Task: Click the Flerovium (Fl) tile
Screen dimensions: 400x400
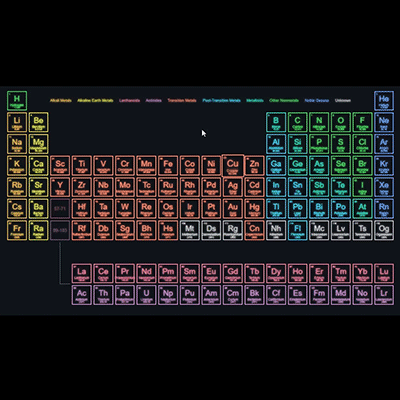Action: pyautogui.click(x=298, y=230)
